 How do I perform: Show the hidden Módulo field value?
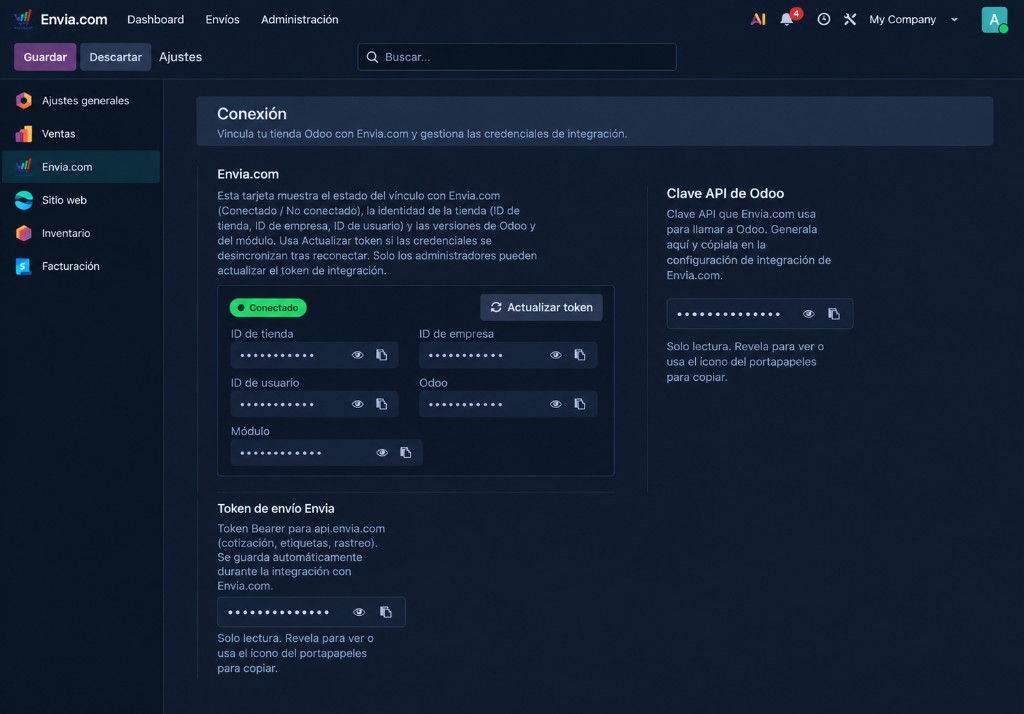point(381,452)
